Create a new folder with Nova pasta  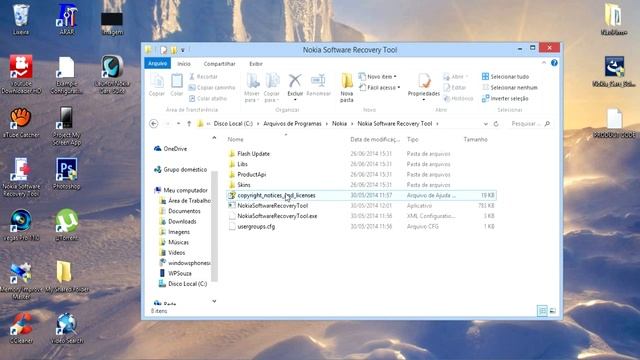(x=347, y=87)
